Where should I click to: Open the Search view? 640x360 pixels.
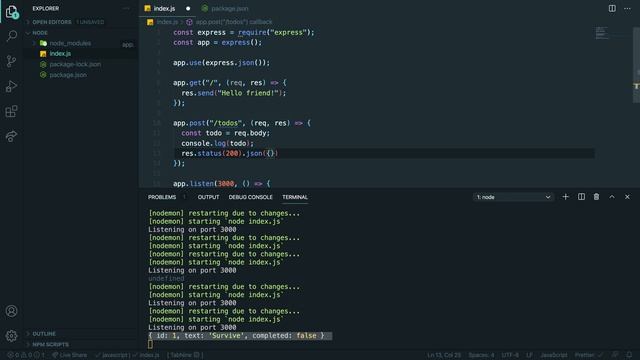click(x=11, y=36)
